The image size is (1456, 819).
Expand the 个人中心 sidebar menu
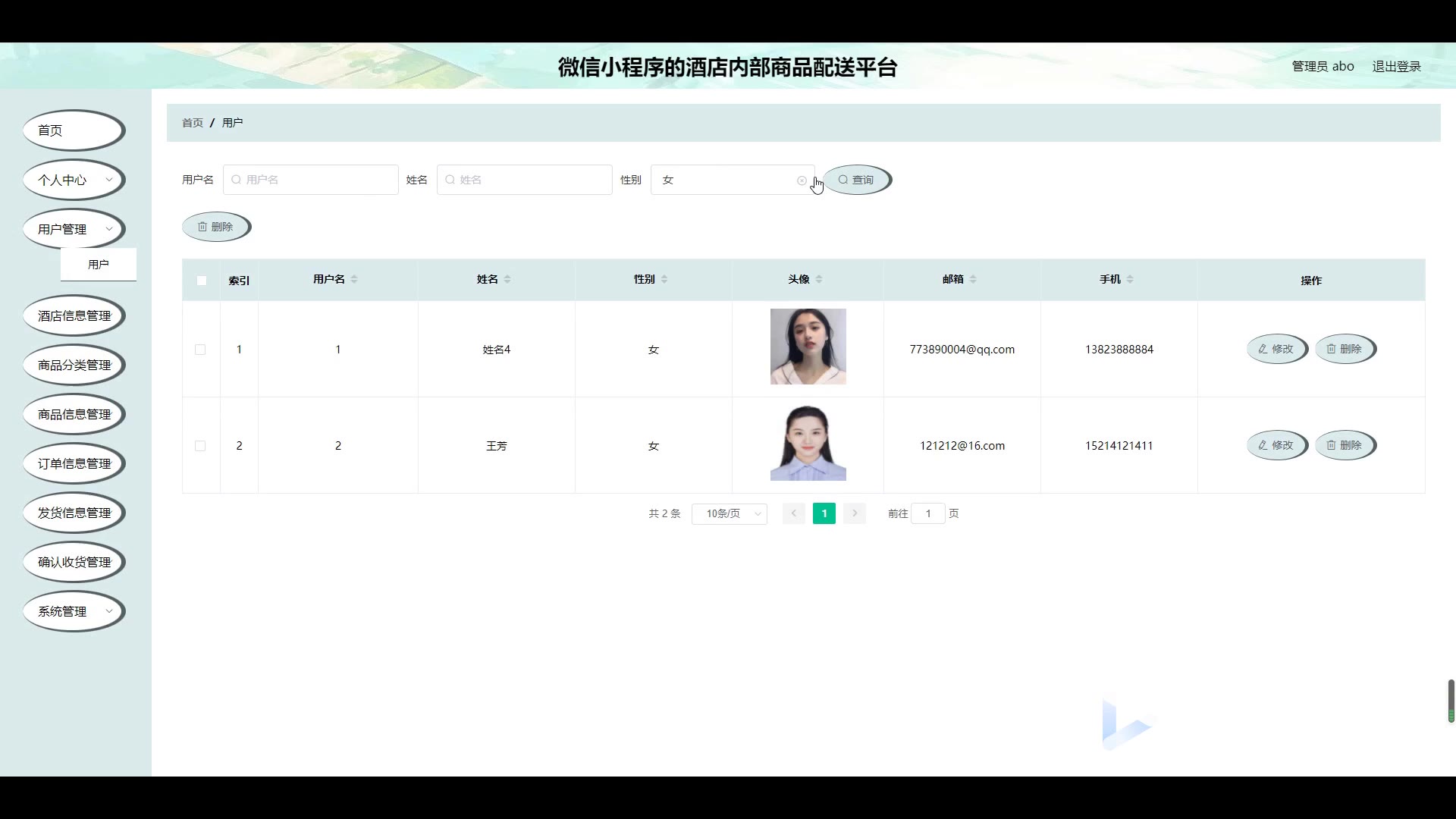pyautogui.click(x=74, y=180)
